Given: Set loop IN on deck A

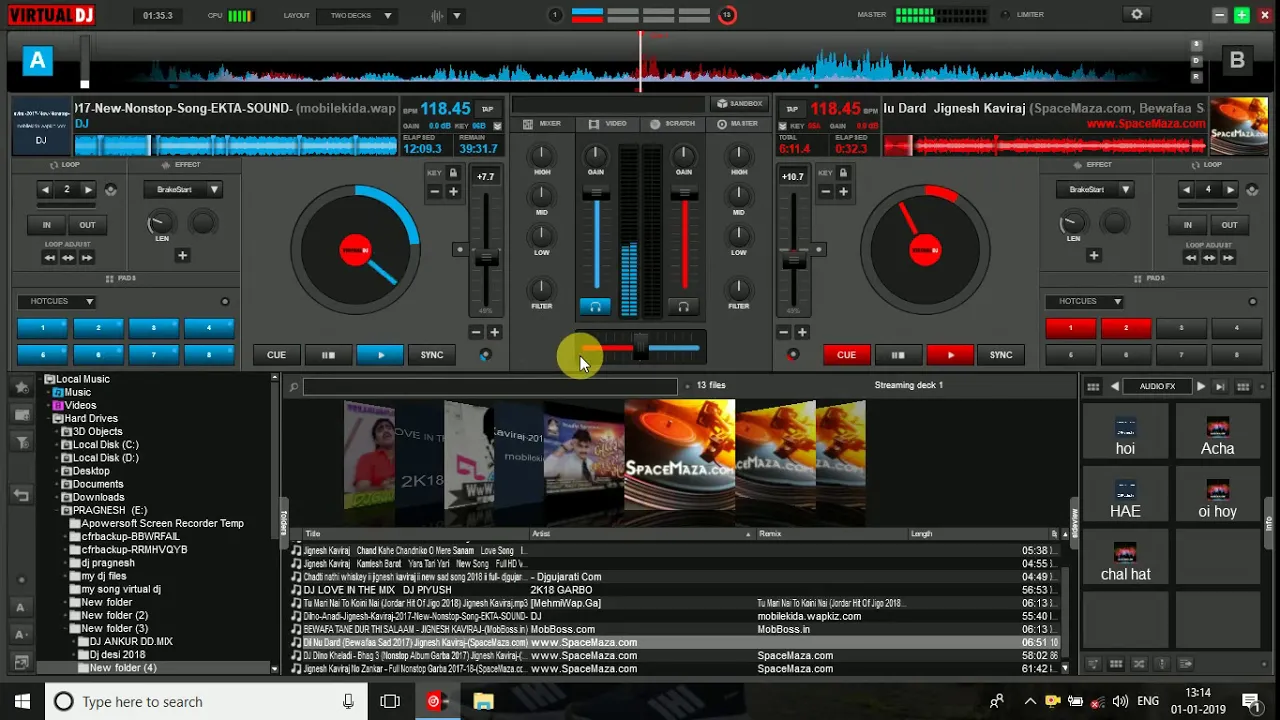Looking at the screenshot, I should click(x=46, y=225).
